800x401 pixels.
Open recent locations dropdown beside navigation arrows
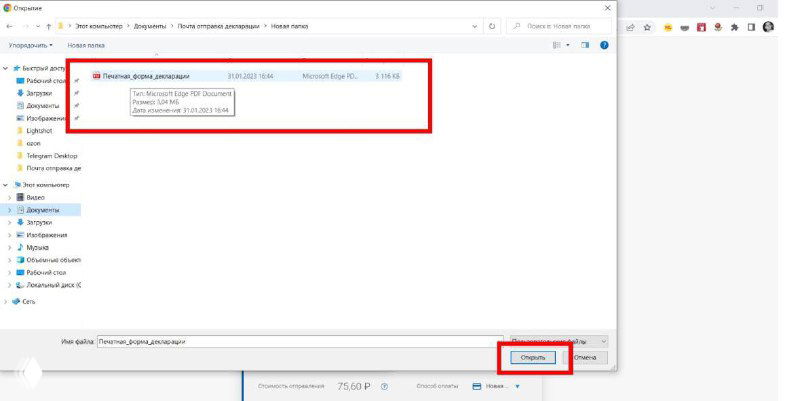pyautogui.click(x=38, y=27)
